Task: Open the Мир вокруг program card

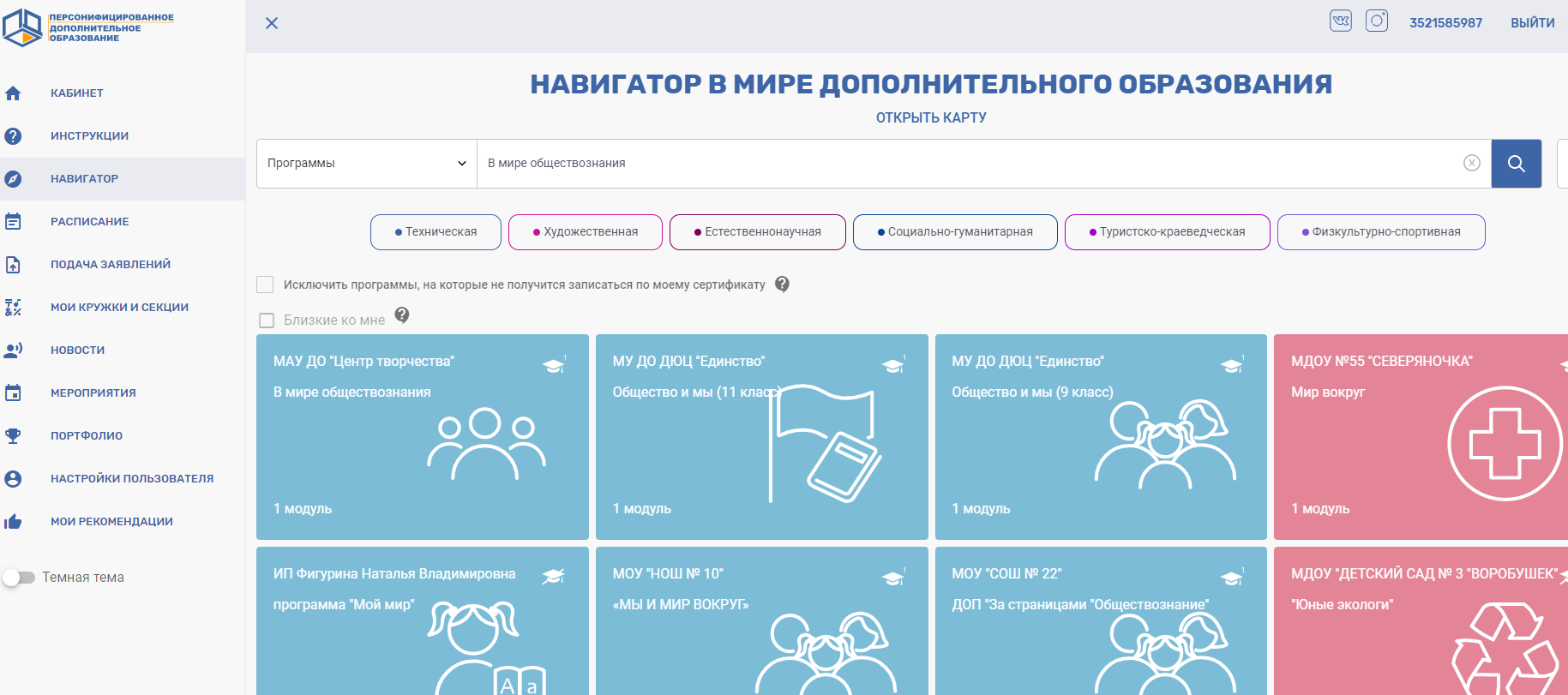Action: click(x=1421, y=437)
